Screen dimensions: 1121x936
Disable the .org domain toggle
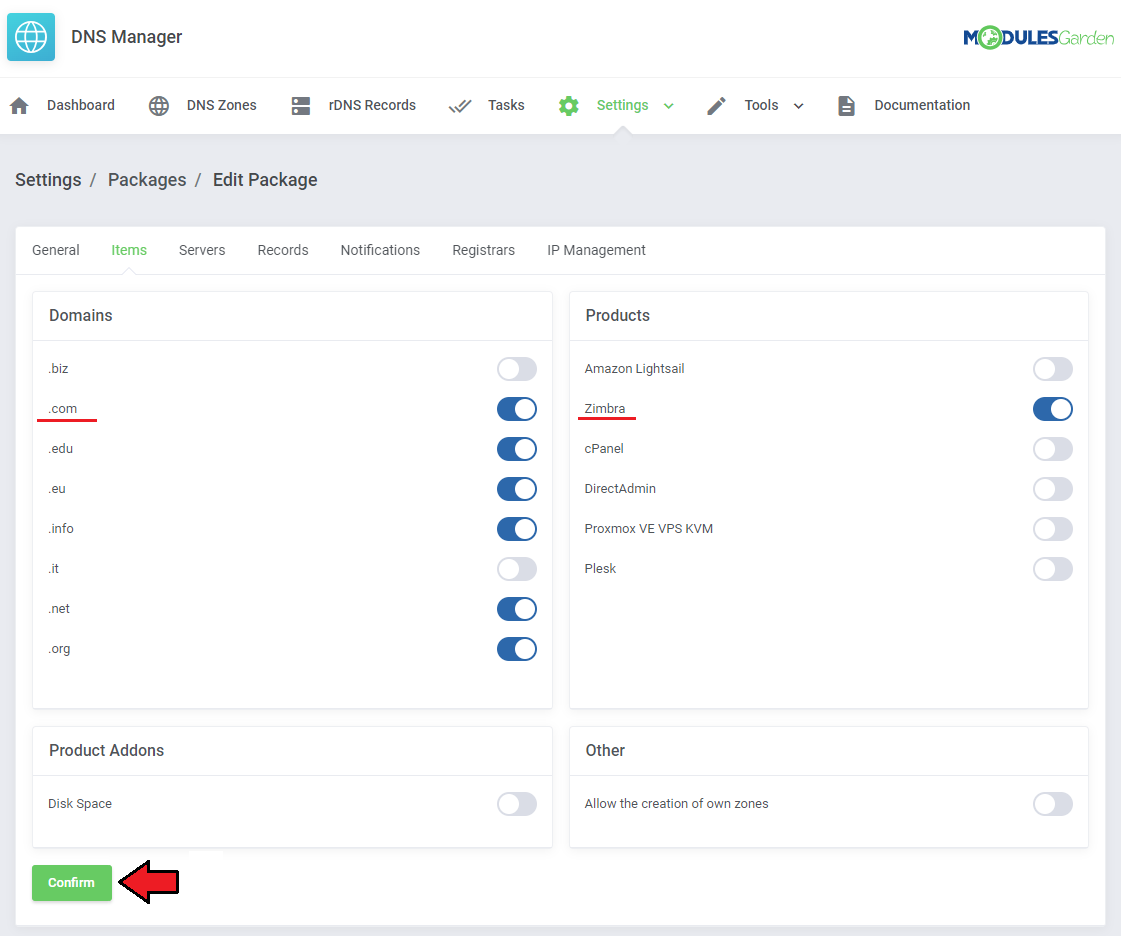[x=517, y=649]
